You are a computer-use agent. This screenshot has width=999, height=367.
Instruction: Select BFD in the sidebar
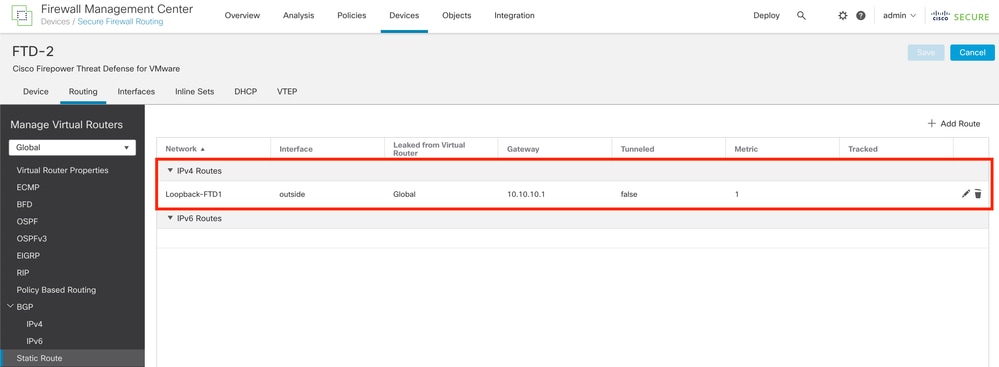tap(24, 205)
